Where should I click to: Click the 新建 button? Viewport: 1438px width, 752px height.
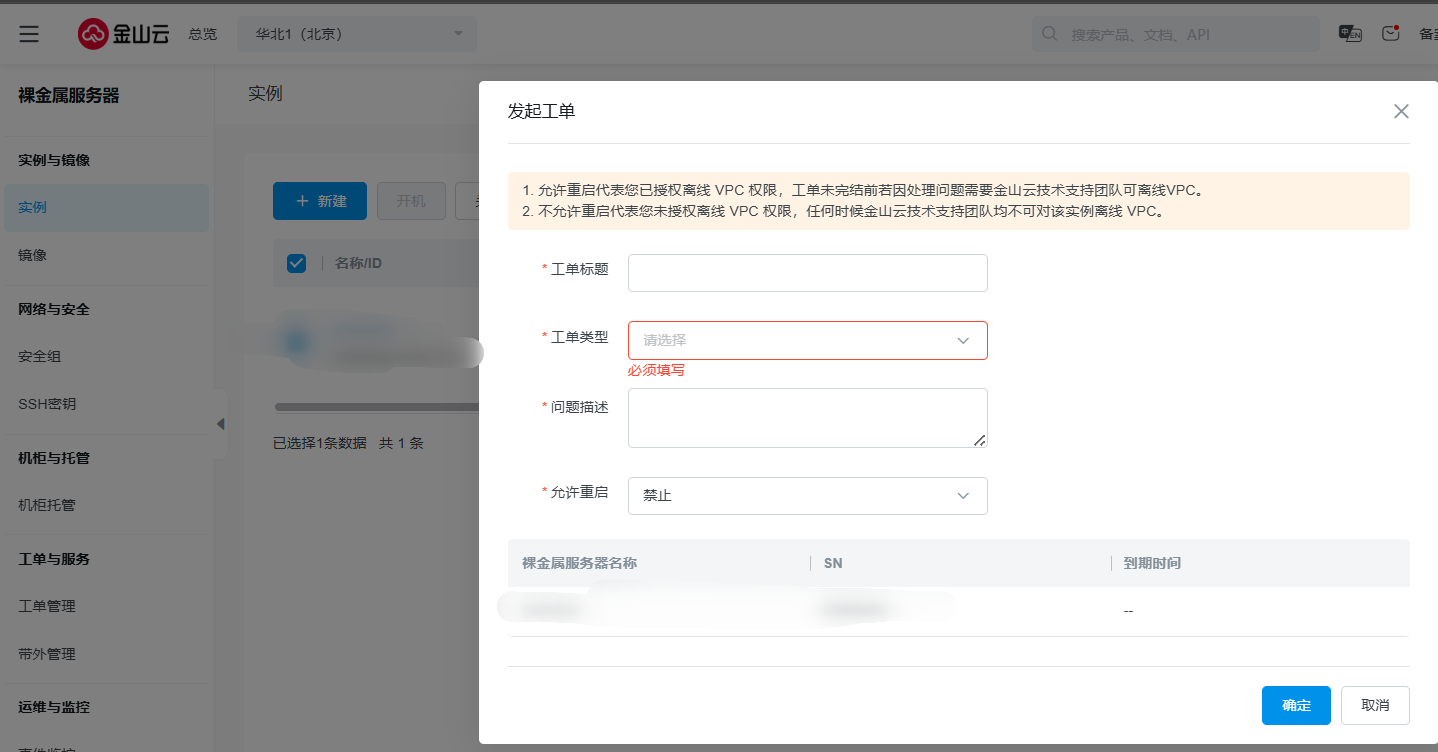tap(320, 201)
